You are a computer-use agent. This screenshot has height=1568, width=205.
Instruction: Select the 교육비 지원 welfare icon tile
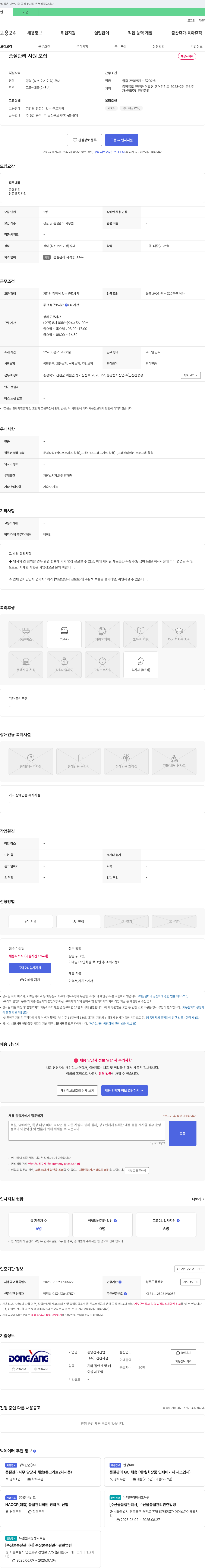point(141,634)
